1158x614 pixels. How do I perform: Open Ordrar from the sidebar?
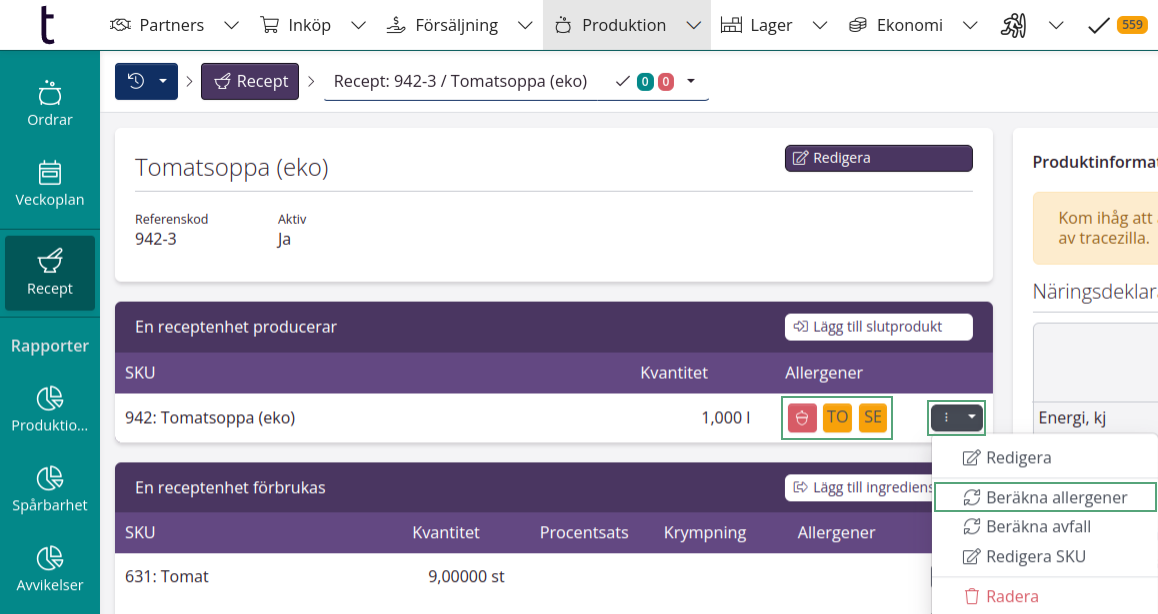pos(48,104)
